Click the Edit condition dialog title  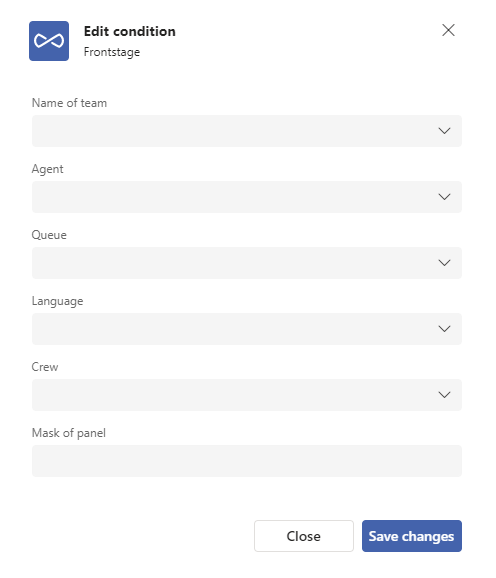[x=130, y=31]
